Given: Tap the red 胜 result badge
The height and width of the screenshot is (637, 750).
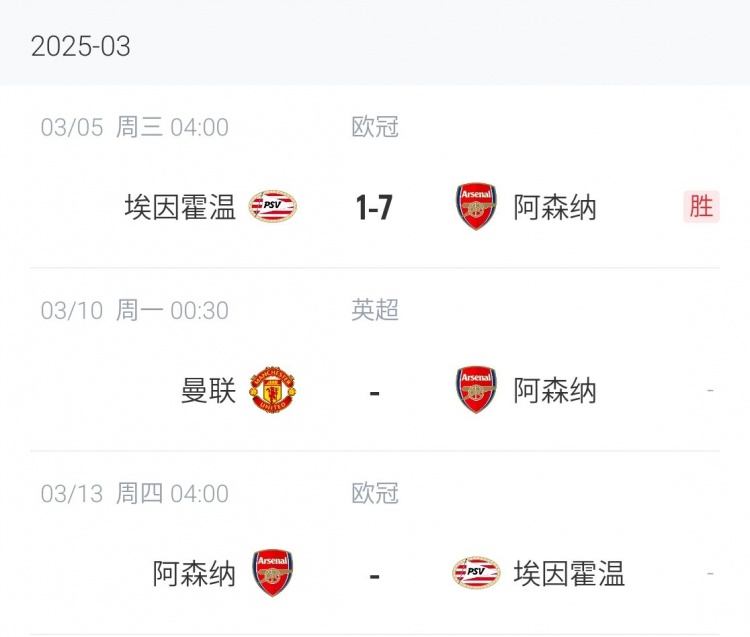Looking at the screenshot, I should (x=701, y=206).
